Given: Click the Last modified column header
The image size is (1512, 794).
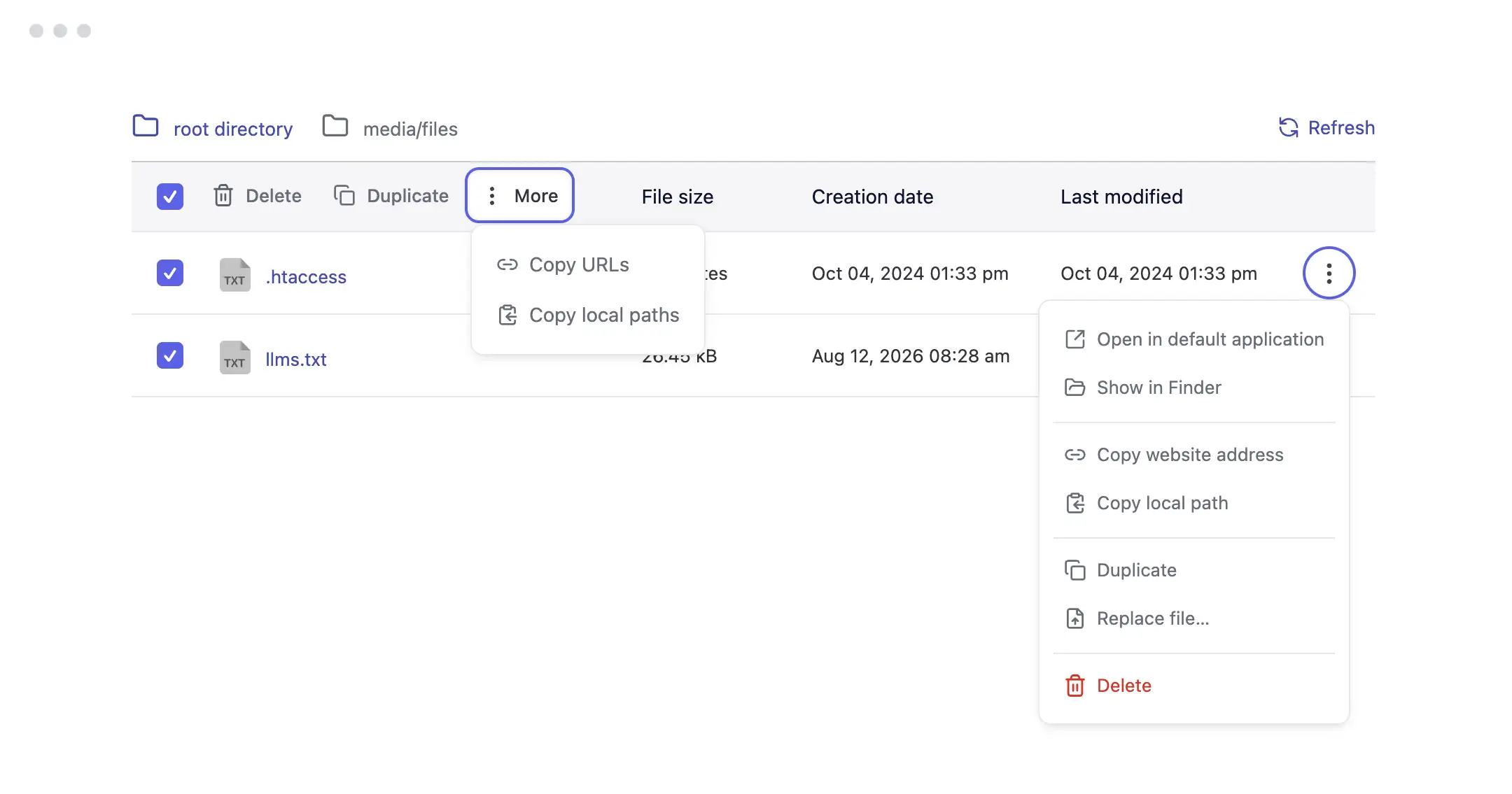Looking at the screenshot, I should point(1121,197).
